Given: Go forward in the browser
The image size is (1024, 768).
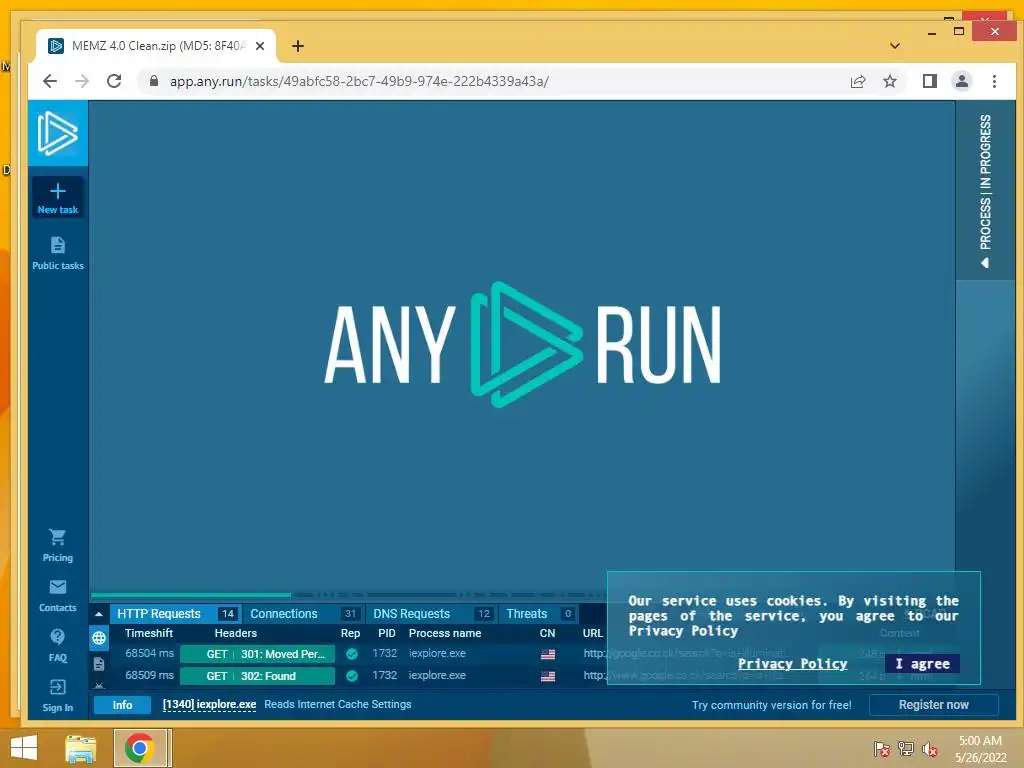Looking at the screenshot, I should (82, 81).
